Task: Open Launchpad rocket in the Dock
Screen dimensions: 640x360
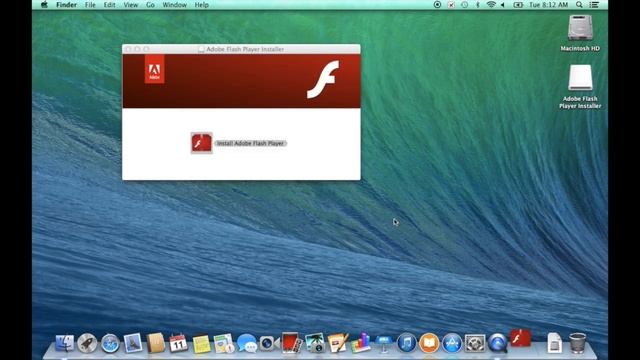Action: point(87,343)
